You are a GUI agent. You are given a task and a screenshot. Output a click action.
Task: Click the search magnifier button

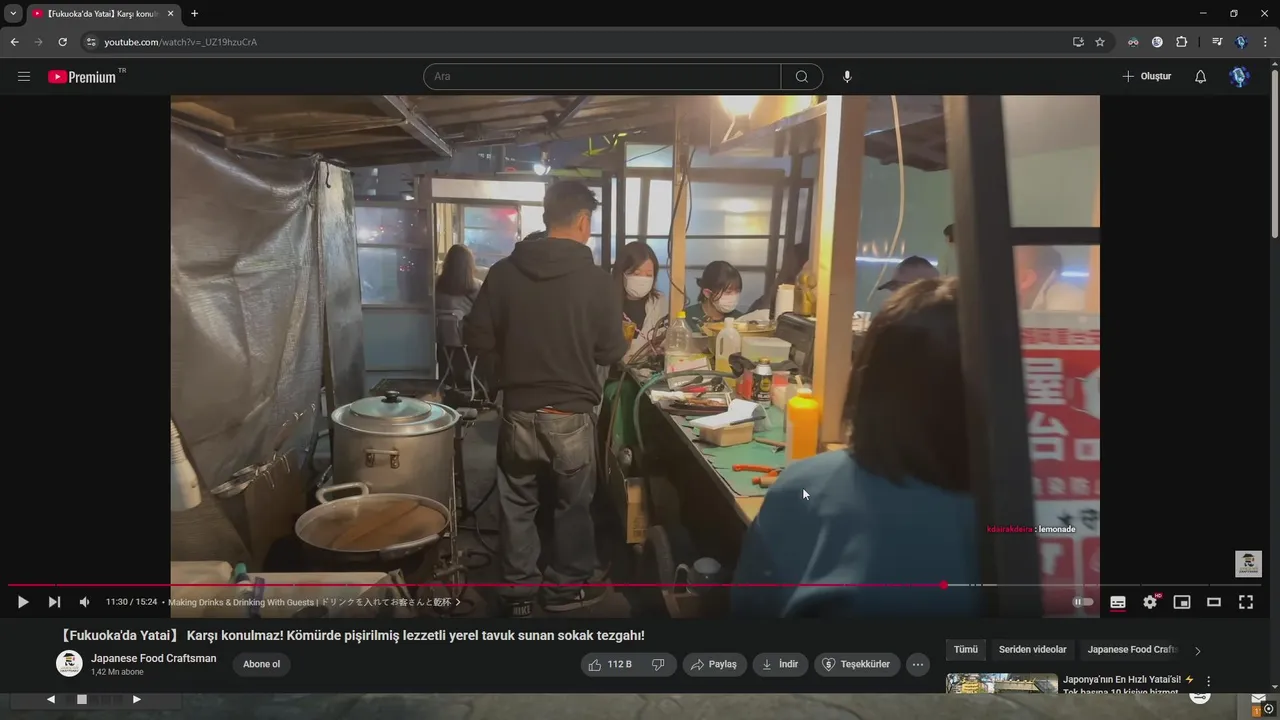point(802,77)
